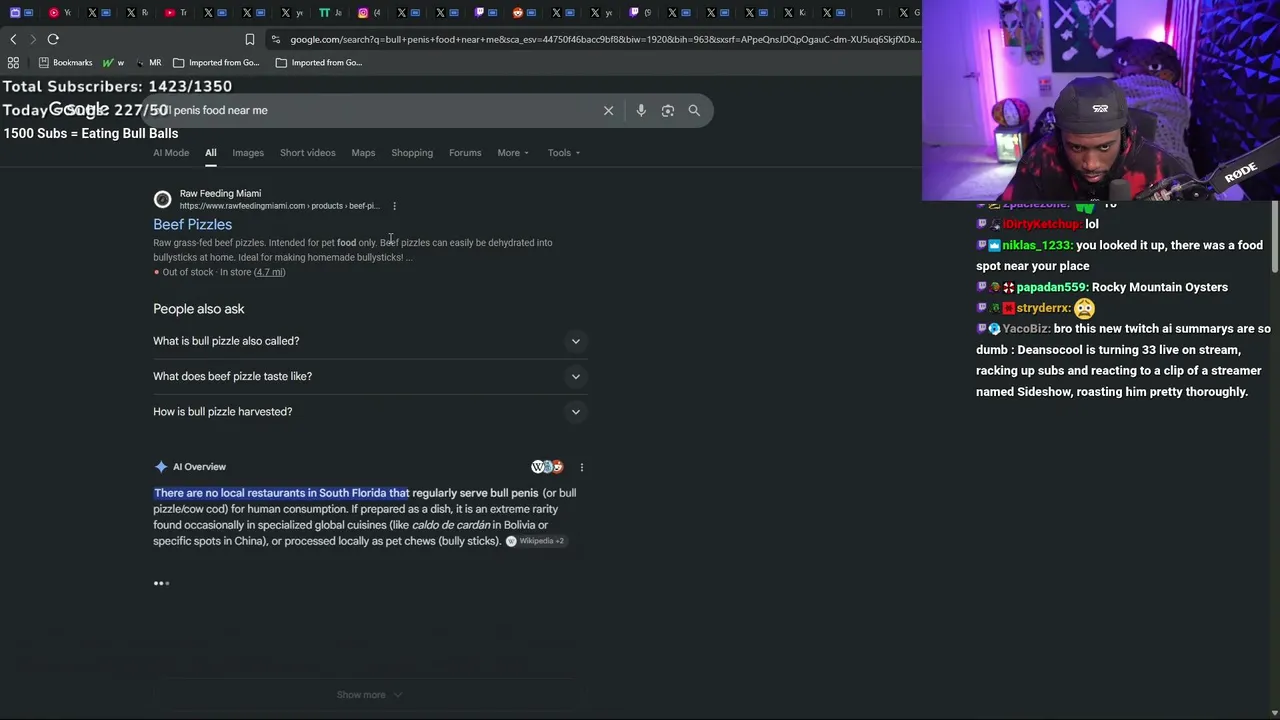Image resolution: width=1280 pixels, height=720 pixels.
Task: Expand 'What is bull pizzle also called?'
Action: click(x=368, y=341)
